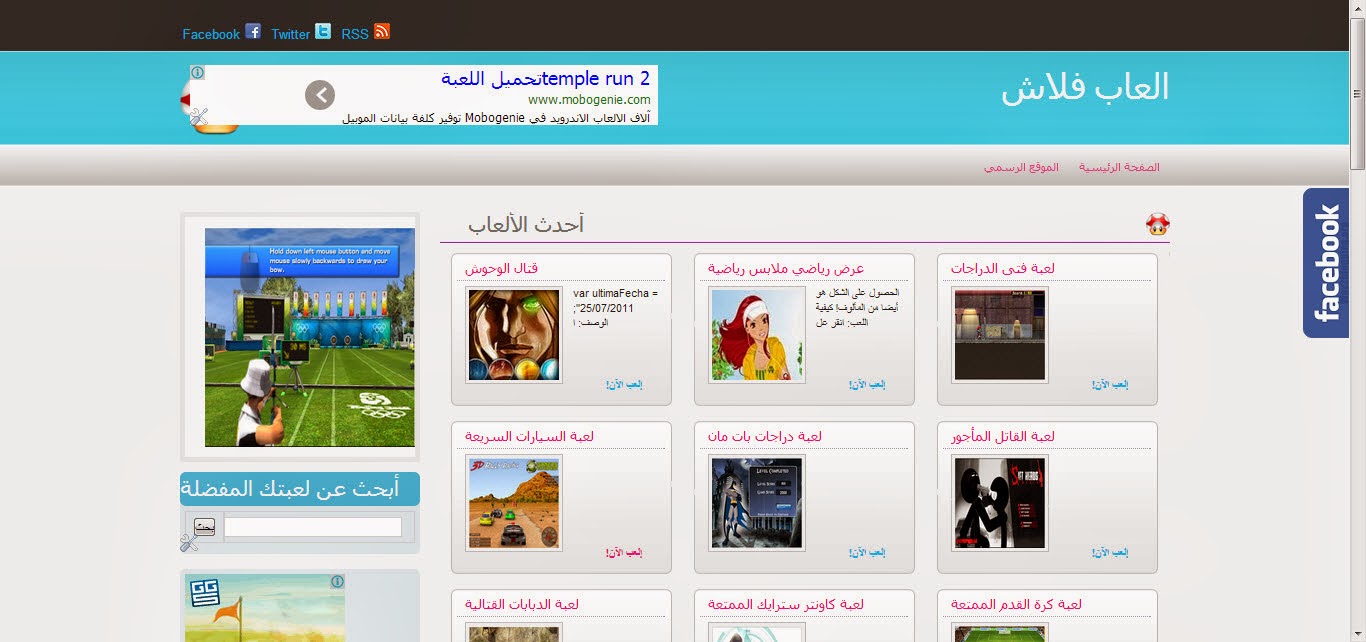Image resolution: width=1366 pixels, height=642 pixels.
Task: Click the Facebook icon beside Facebook link
Action: pyautogui.click(x=254, y=31)
